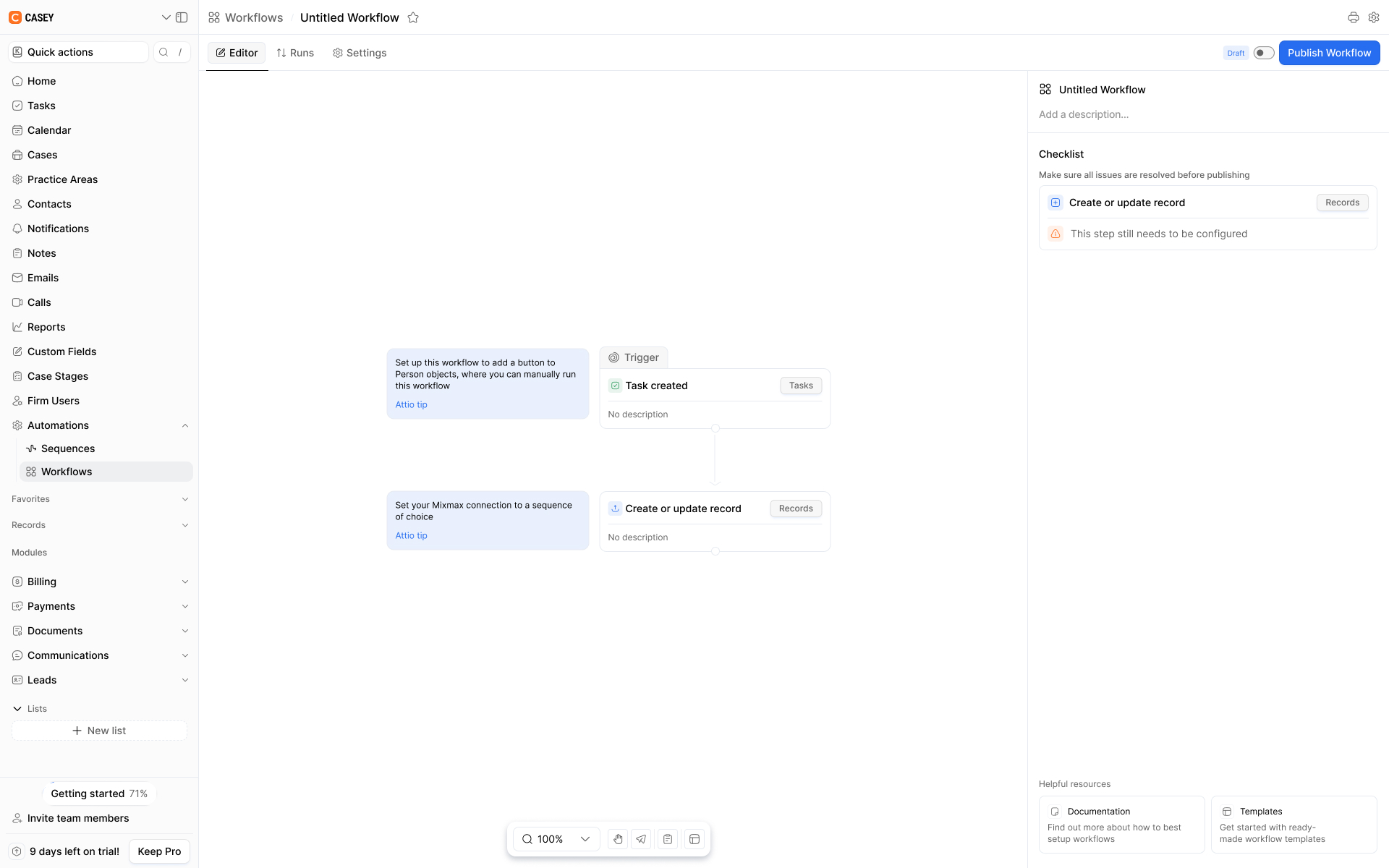Click the New list button
This screenshot has width=1389, height=868.
click(x=99, y=731)
